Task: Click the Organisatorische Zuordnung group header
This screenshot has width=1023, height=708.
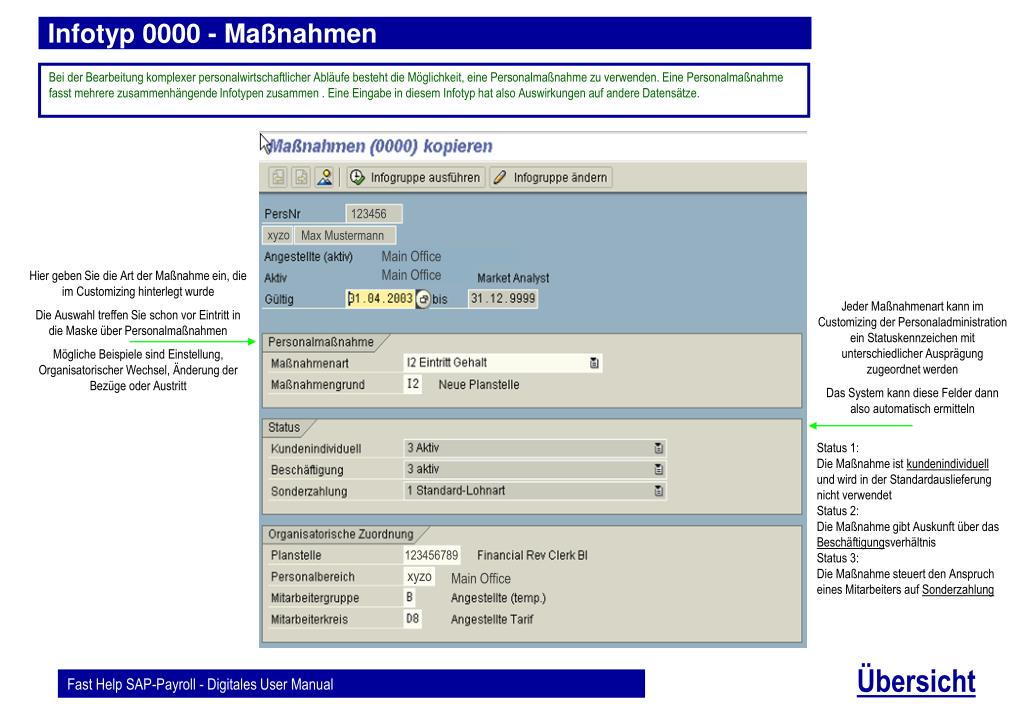Action: pos(344,534)
